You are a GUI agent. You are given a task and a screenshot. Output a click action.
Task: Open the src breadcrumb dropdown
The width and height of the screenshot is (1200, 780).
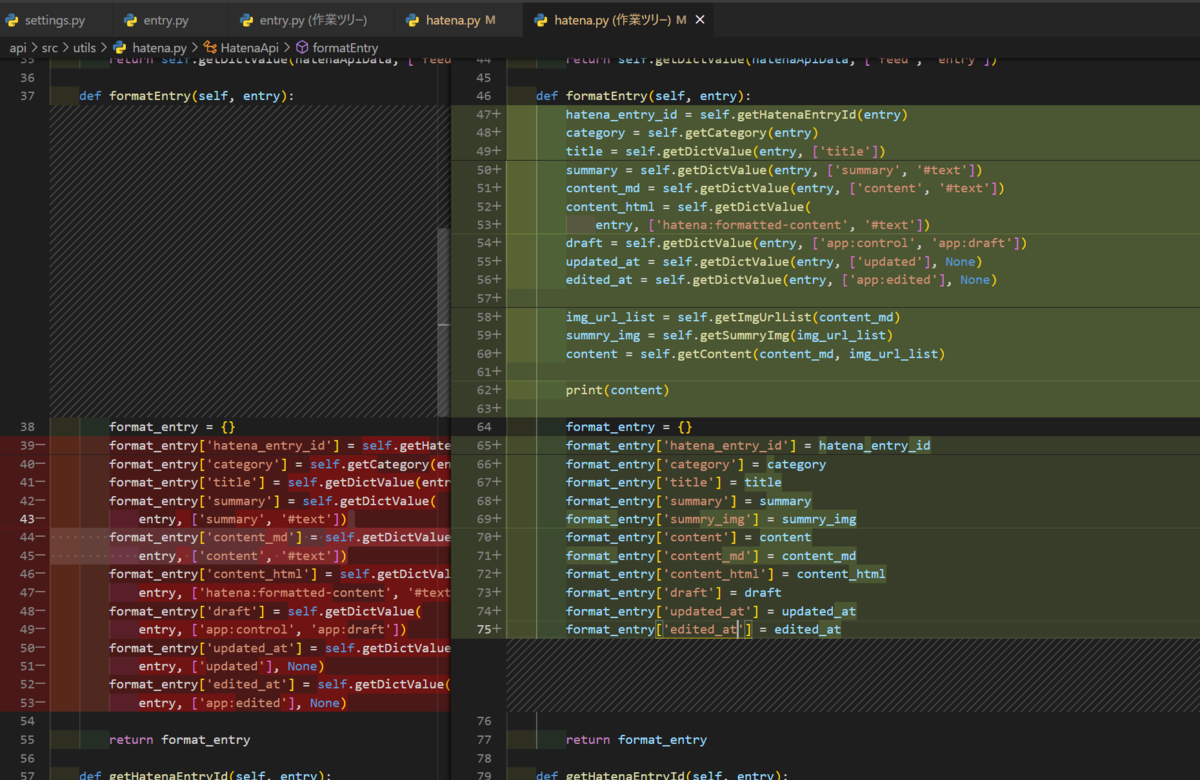click(50, 47)
